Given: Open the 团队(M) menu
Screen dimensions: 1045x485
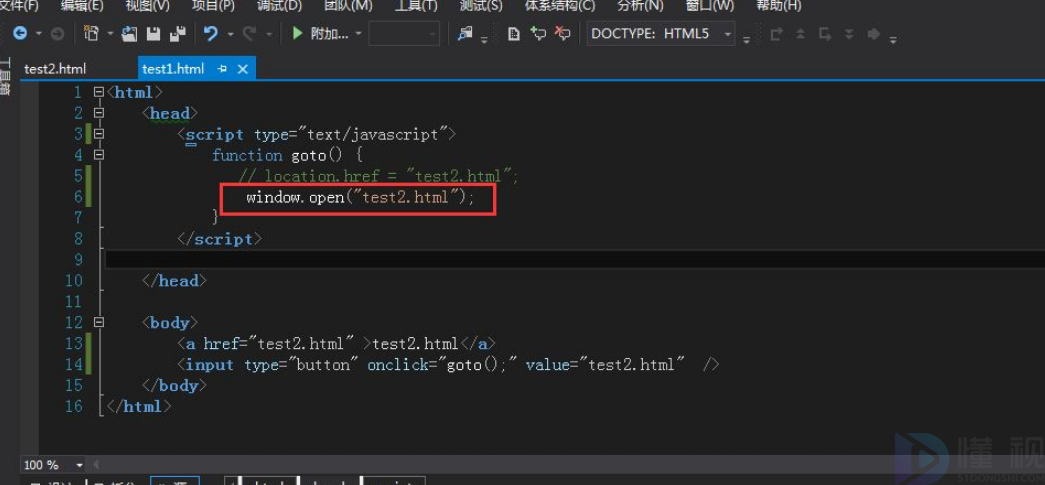Looking at the screenshot, I should (x=348, y=5).
